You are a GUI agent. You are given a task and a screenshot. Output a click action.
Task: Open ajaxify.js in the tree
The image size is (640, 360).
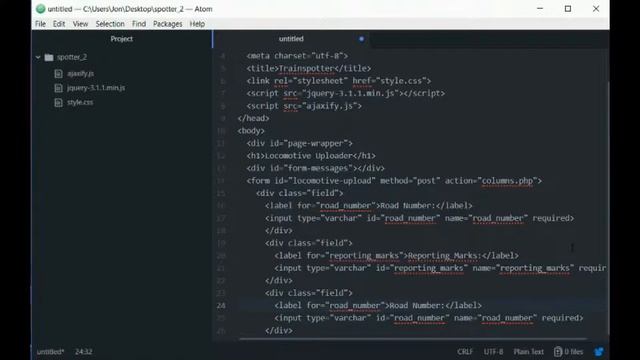(80, 74)
